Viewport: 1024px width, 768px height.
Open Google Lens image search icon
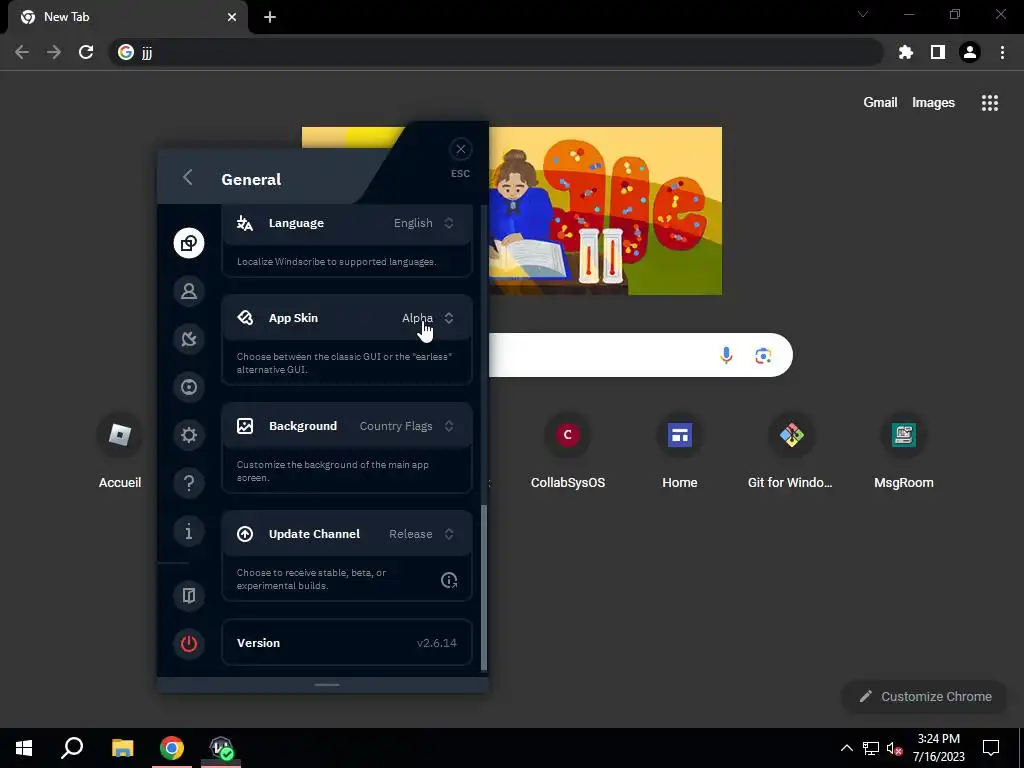pyautogui.click(x=763, y=355)
